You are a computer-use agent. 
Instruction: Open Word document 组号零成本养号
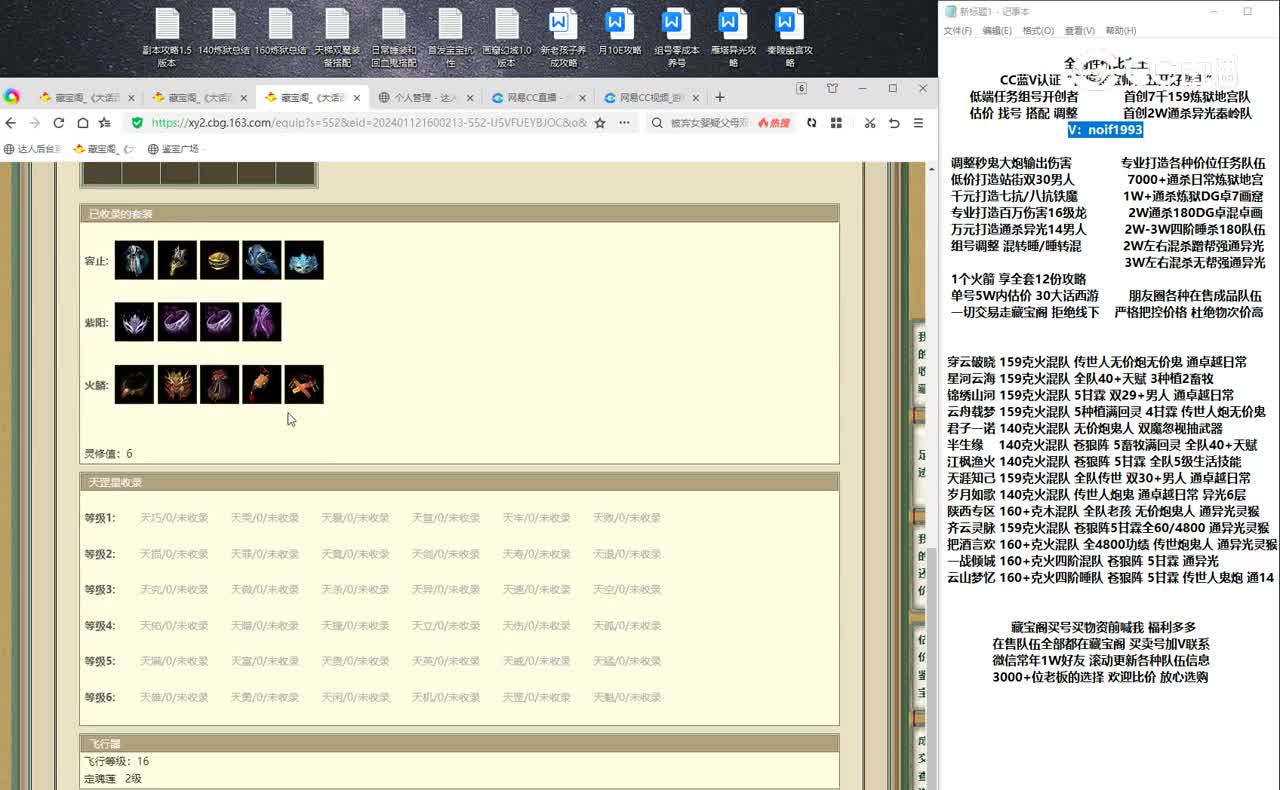pos(677,38)
